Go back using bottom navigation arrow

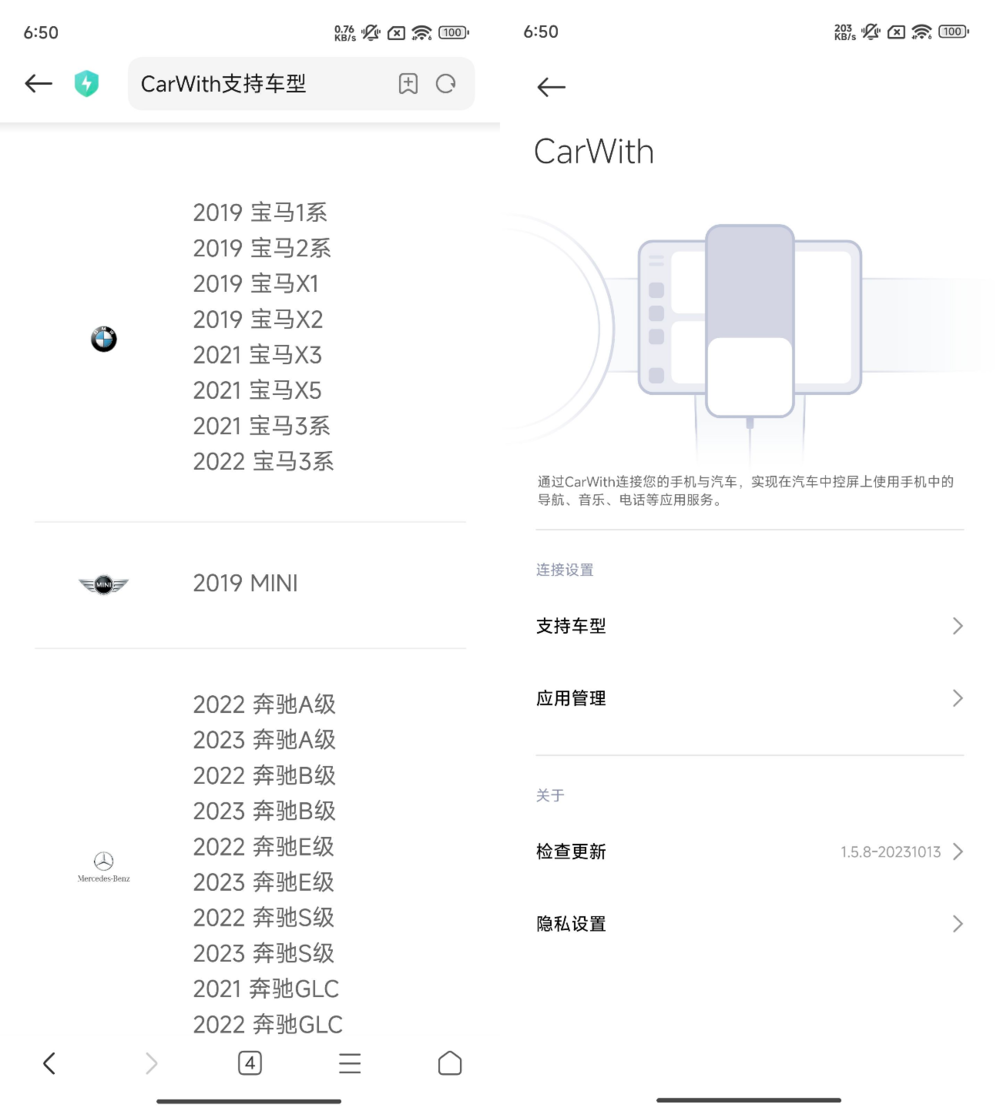[x=49, y=1063]
